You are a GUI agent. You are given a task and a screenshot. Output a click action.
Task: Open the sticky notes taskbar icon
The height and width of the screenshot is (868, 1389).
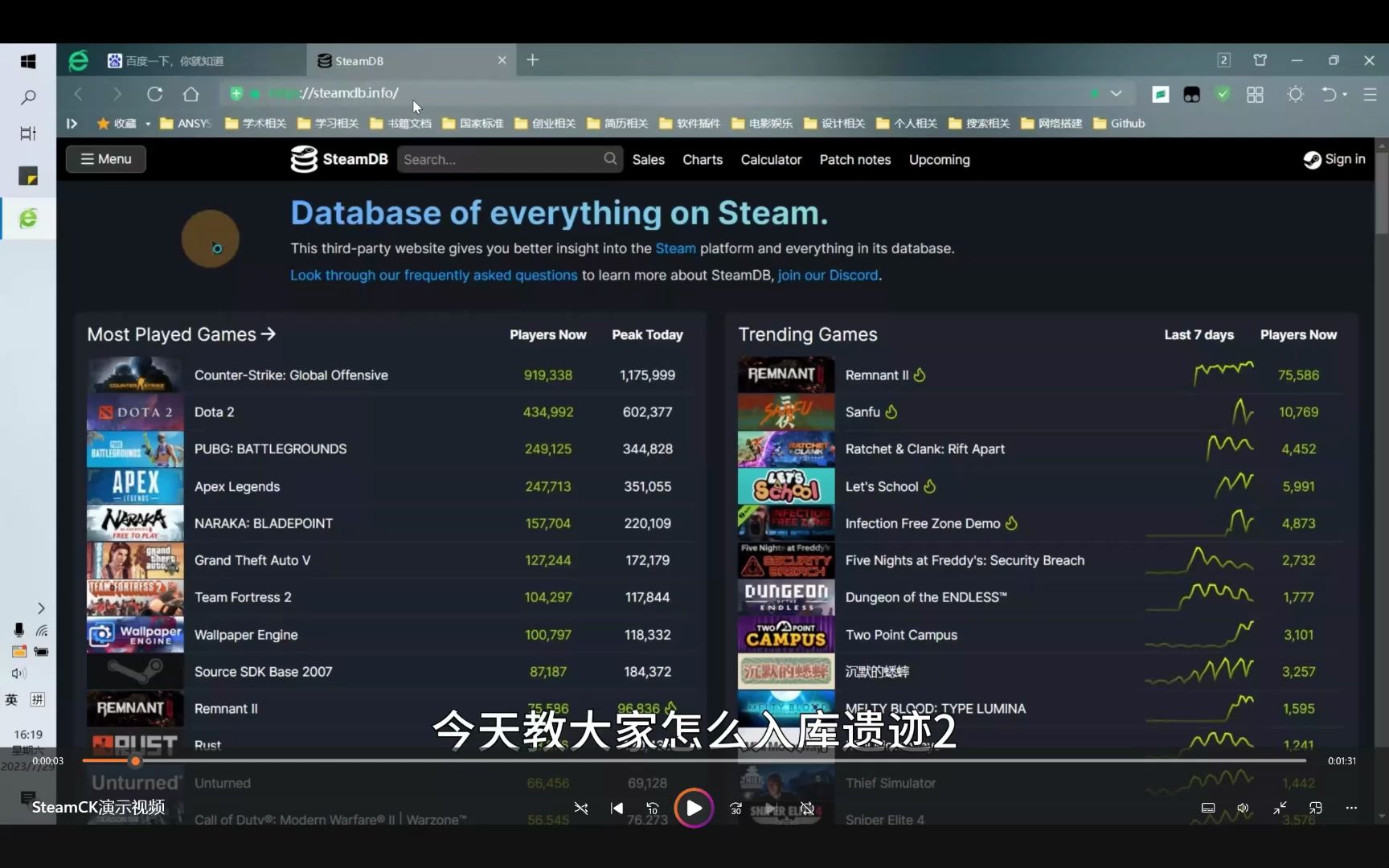[28, 175]
